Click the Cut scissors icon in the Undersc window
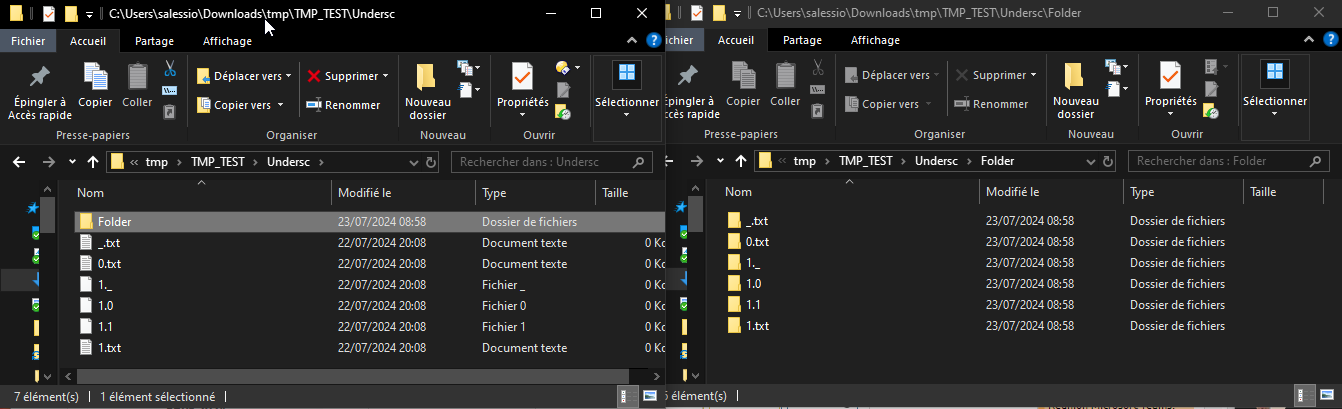 (x=170, y=69)
